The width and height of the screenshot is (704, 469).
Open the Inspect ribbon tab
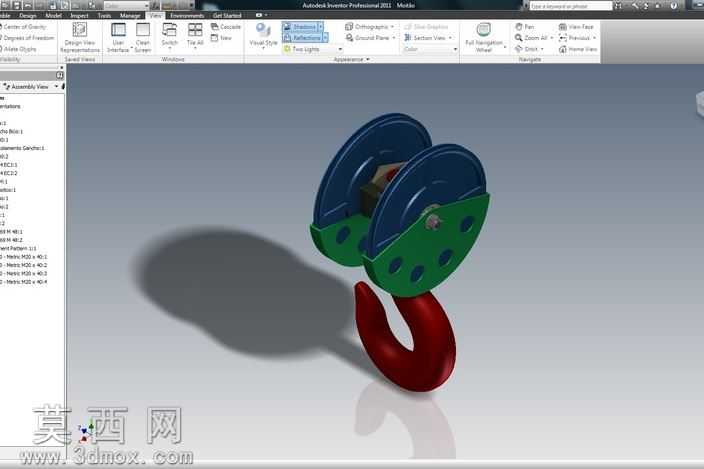click(79, 15)
